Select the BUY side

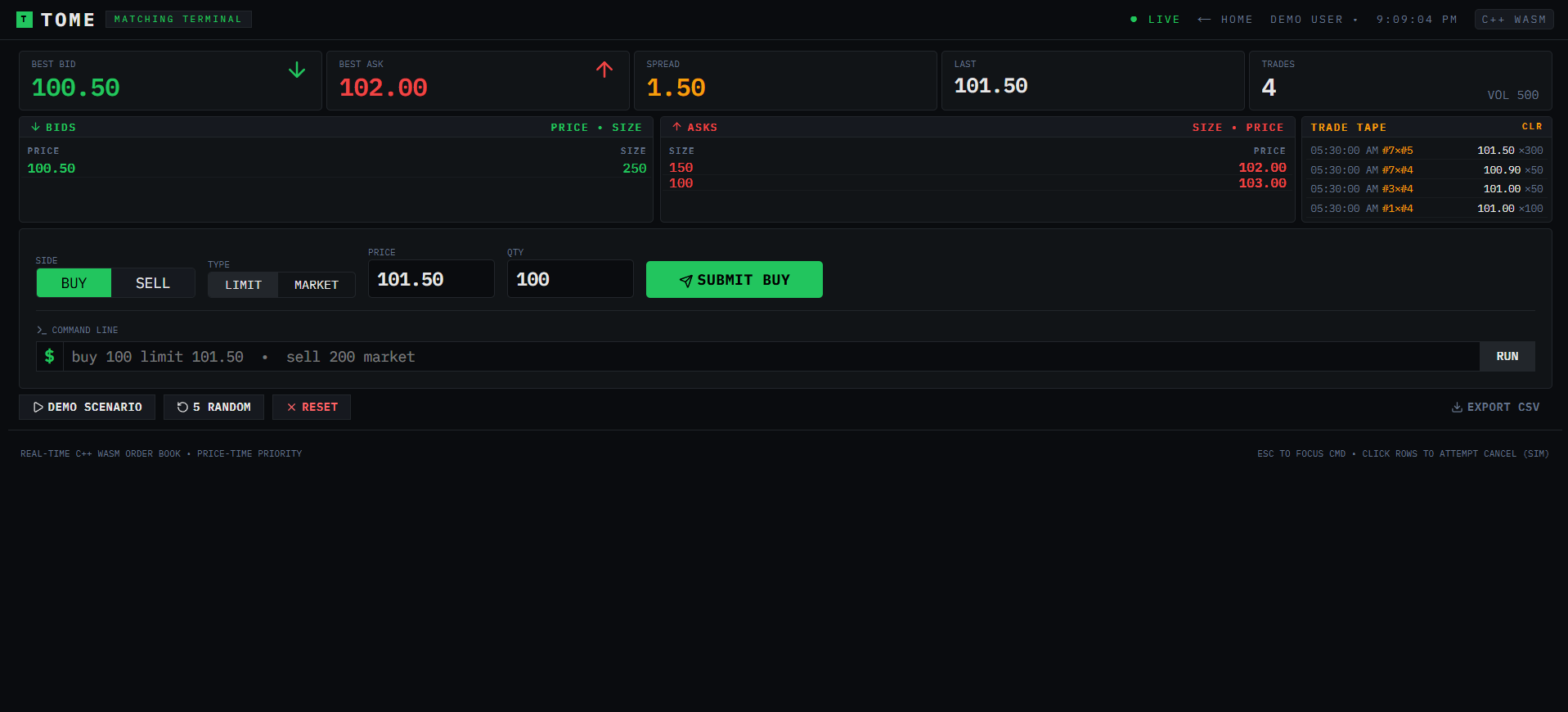point(74,283)
